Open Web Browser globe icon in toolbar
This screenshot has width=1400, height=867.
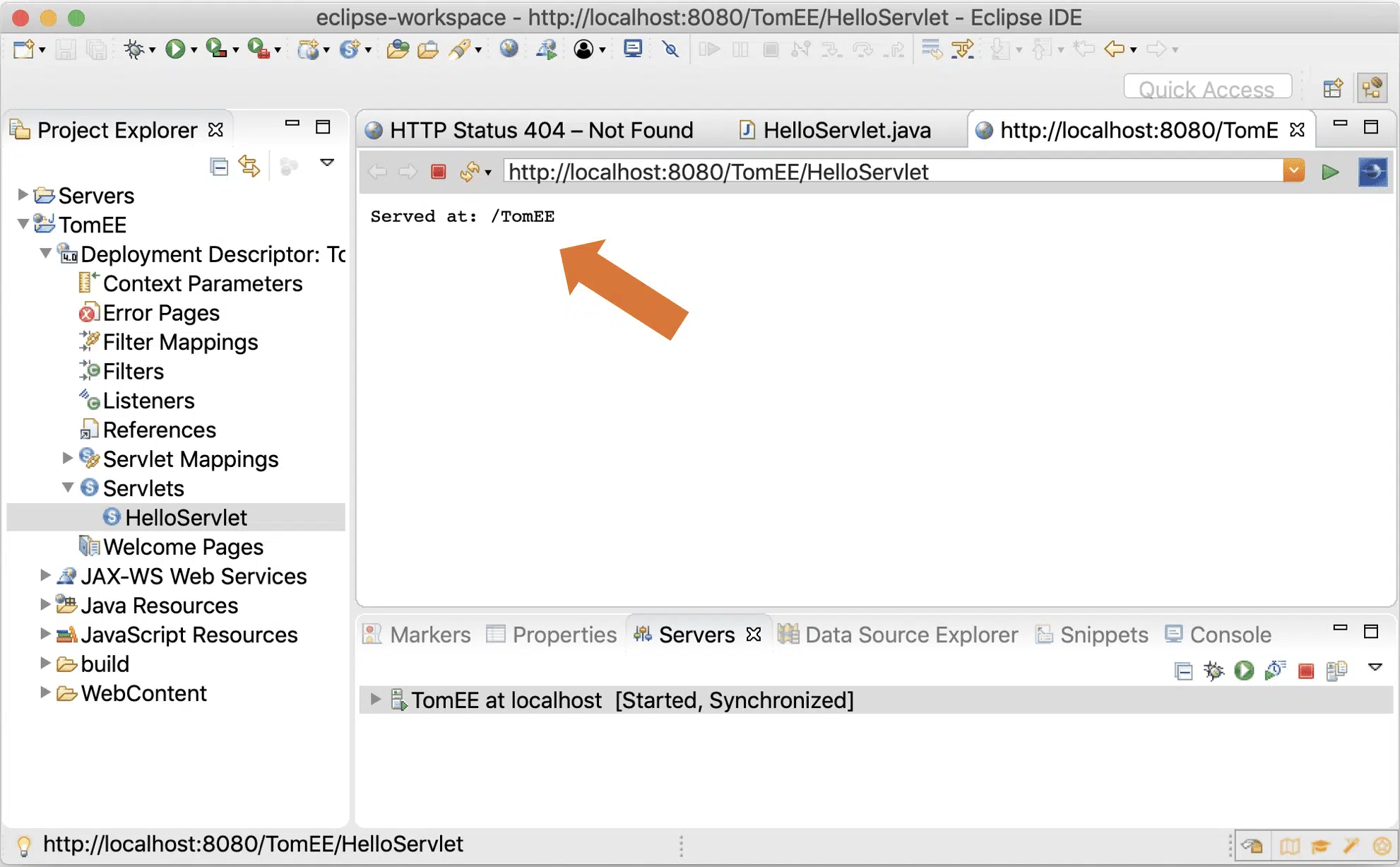click(x=509, y=49)
